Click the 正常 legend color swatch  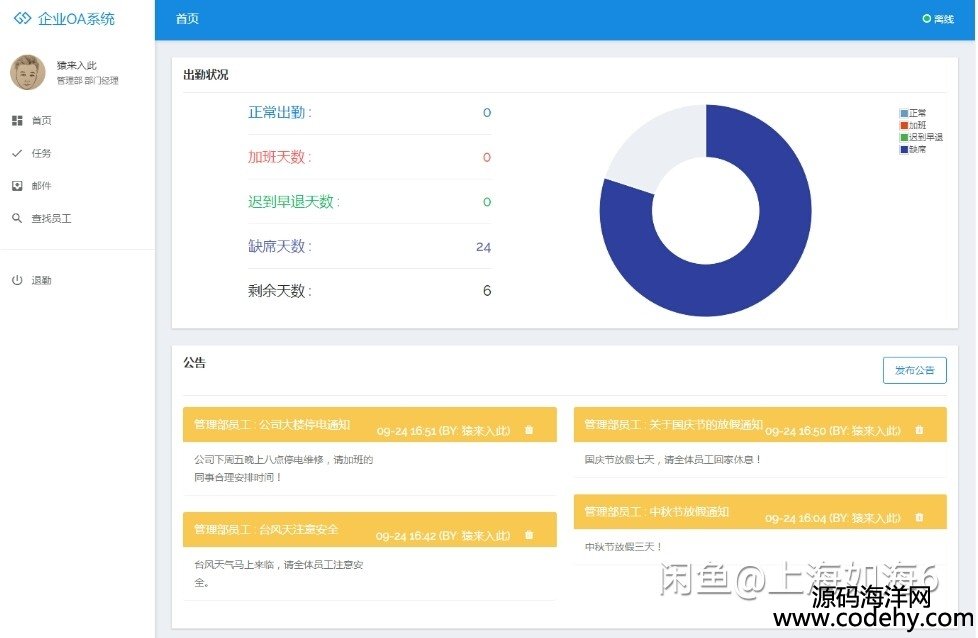coord(904,113)
